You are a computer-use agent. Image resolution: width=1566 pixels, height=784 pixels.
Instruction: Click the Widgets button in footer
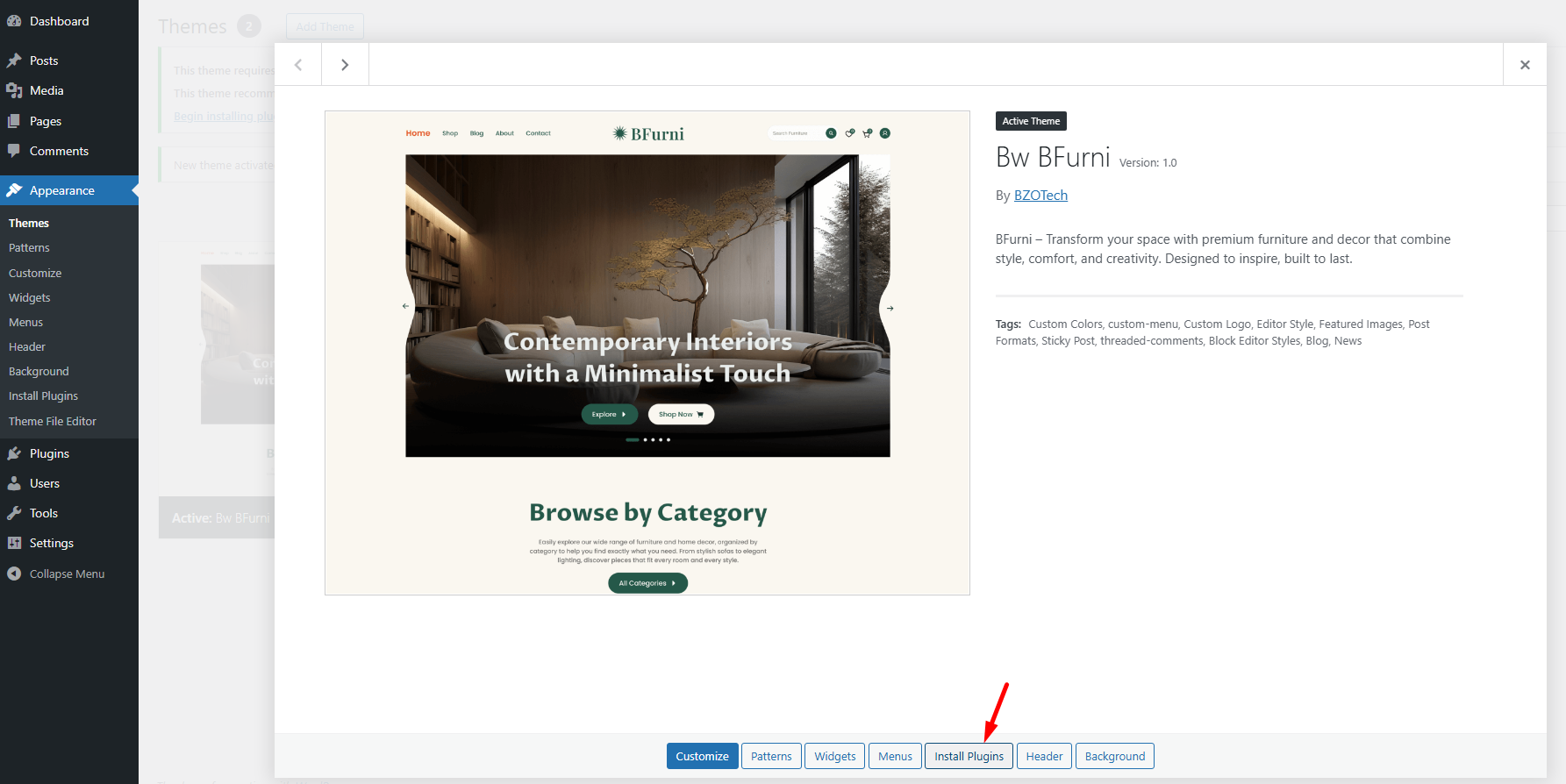834,756
